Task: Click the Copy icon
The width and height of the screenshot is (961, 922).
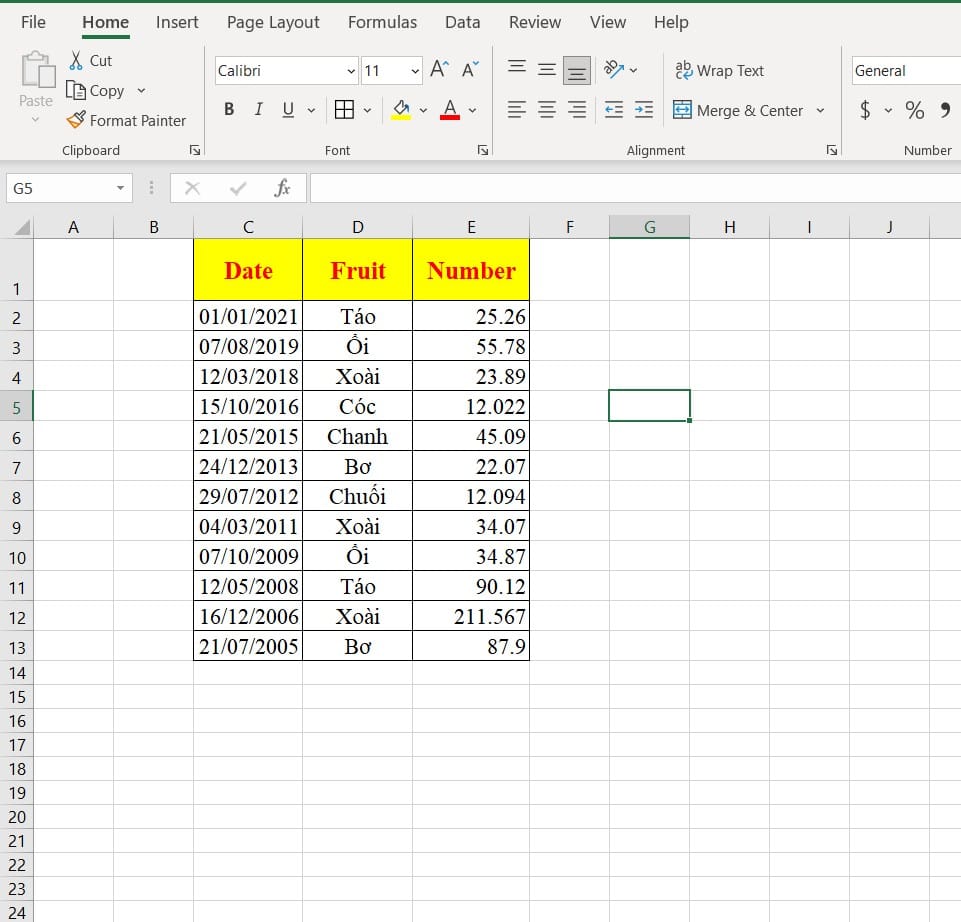Action: pos(76,91)
